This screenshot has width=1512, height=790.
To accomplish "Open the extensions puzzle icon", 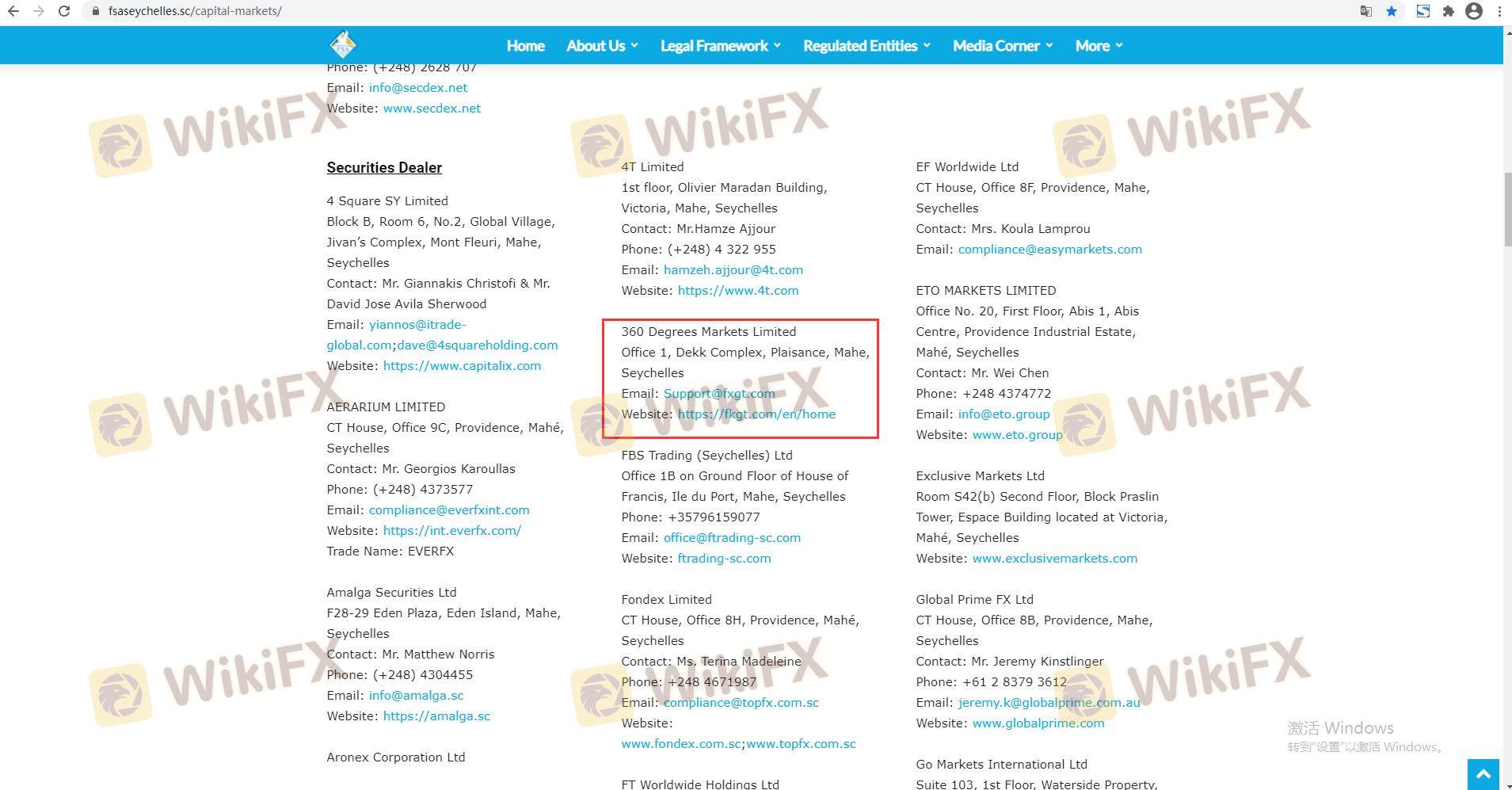I will 1449,11.
